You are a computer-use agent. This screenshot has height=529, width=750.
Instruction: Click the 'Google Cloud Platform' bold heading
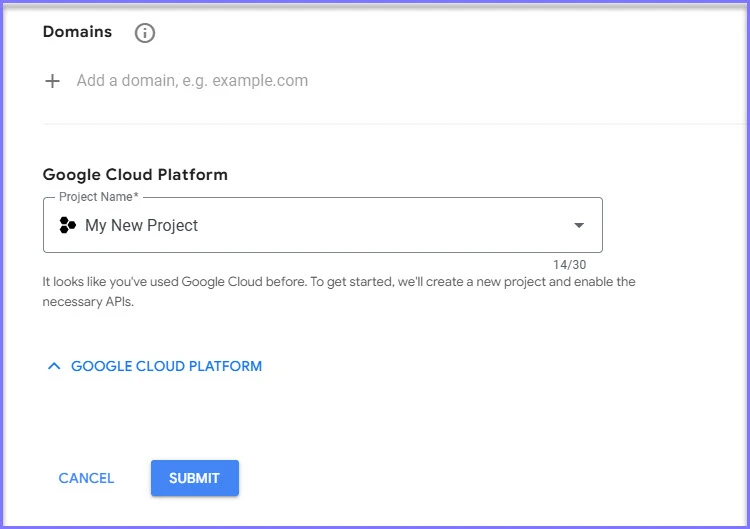[x=135, y=174]
